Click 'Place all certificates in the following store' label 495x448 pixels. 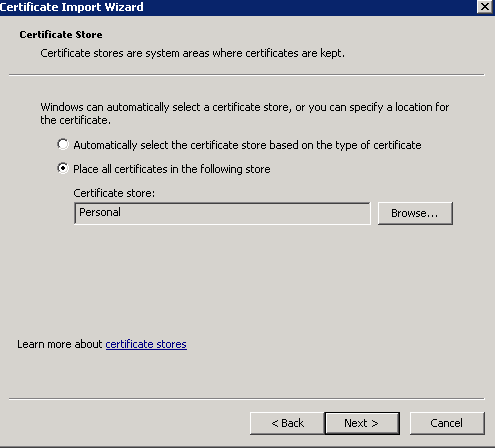pos(172,169)
